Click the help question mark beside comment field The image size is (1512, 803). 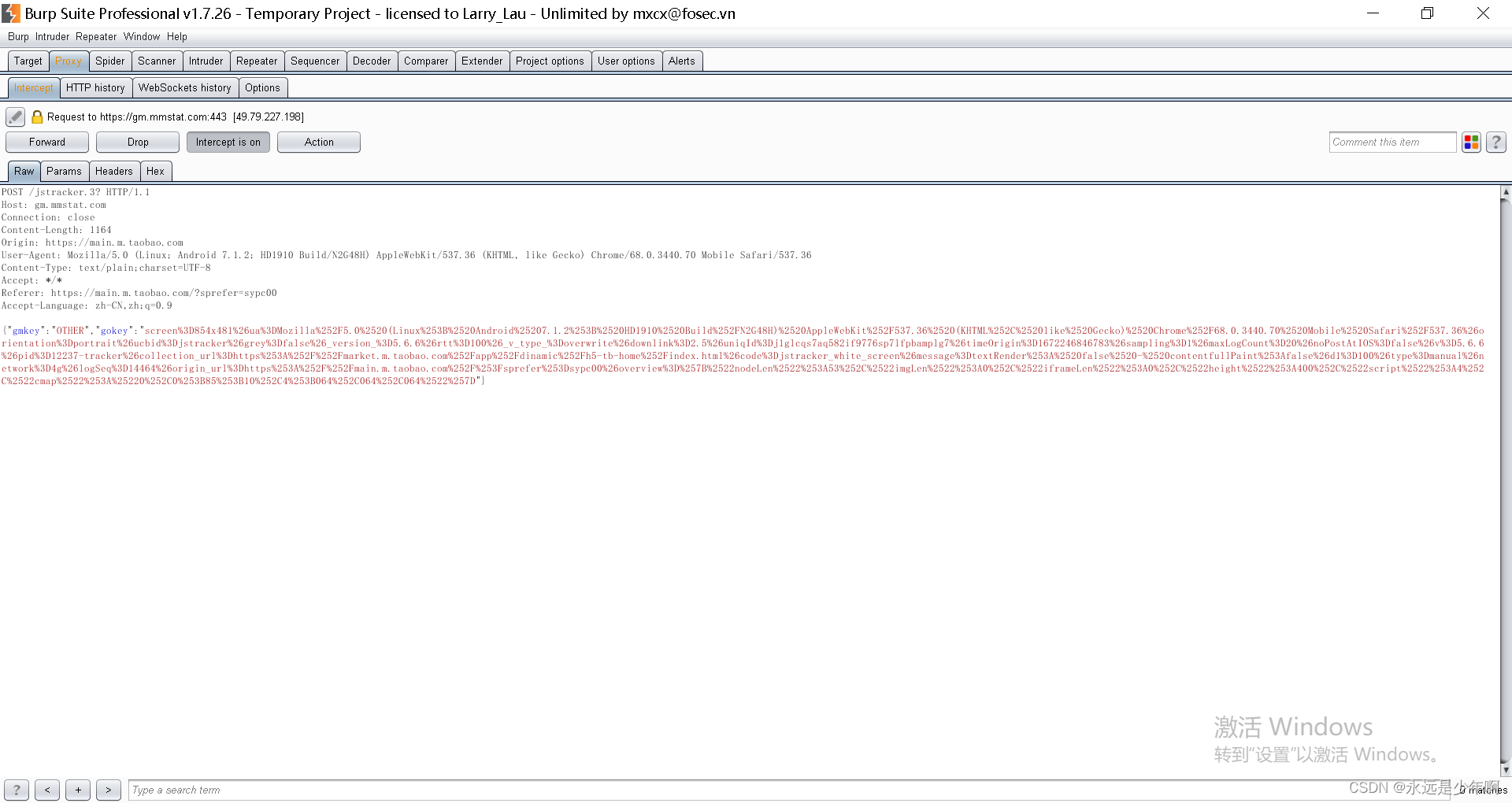tap(1496, 142)
